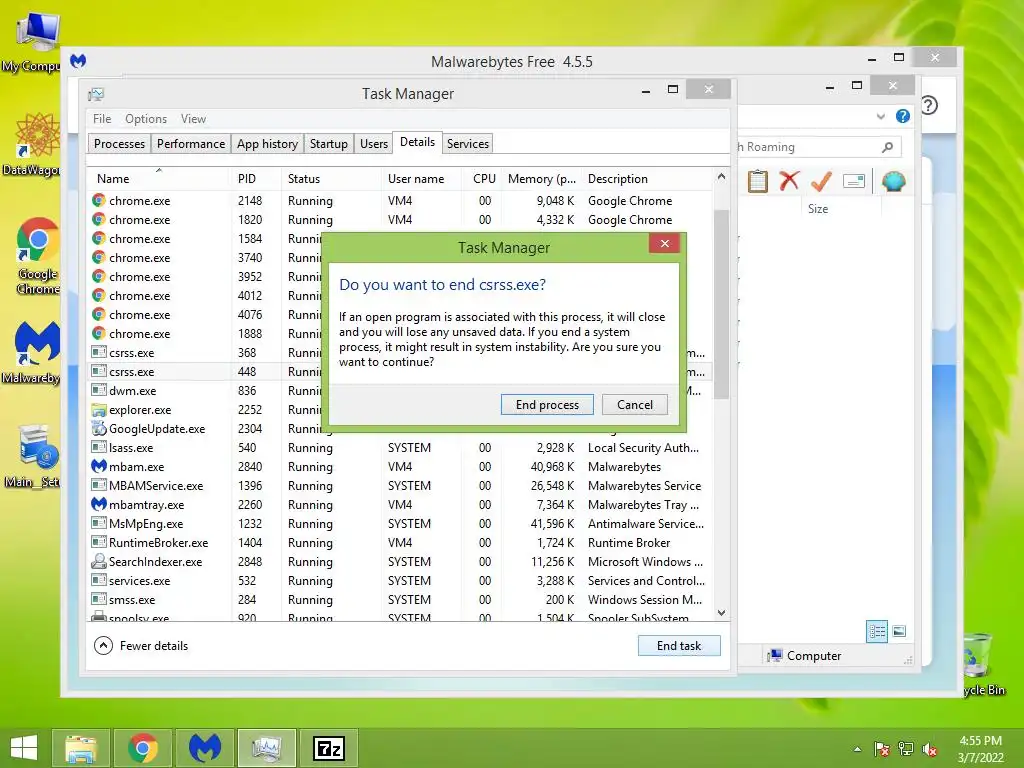
Task: Switch to the Users tab
Action: (x=374, y=144)
